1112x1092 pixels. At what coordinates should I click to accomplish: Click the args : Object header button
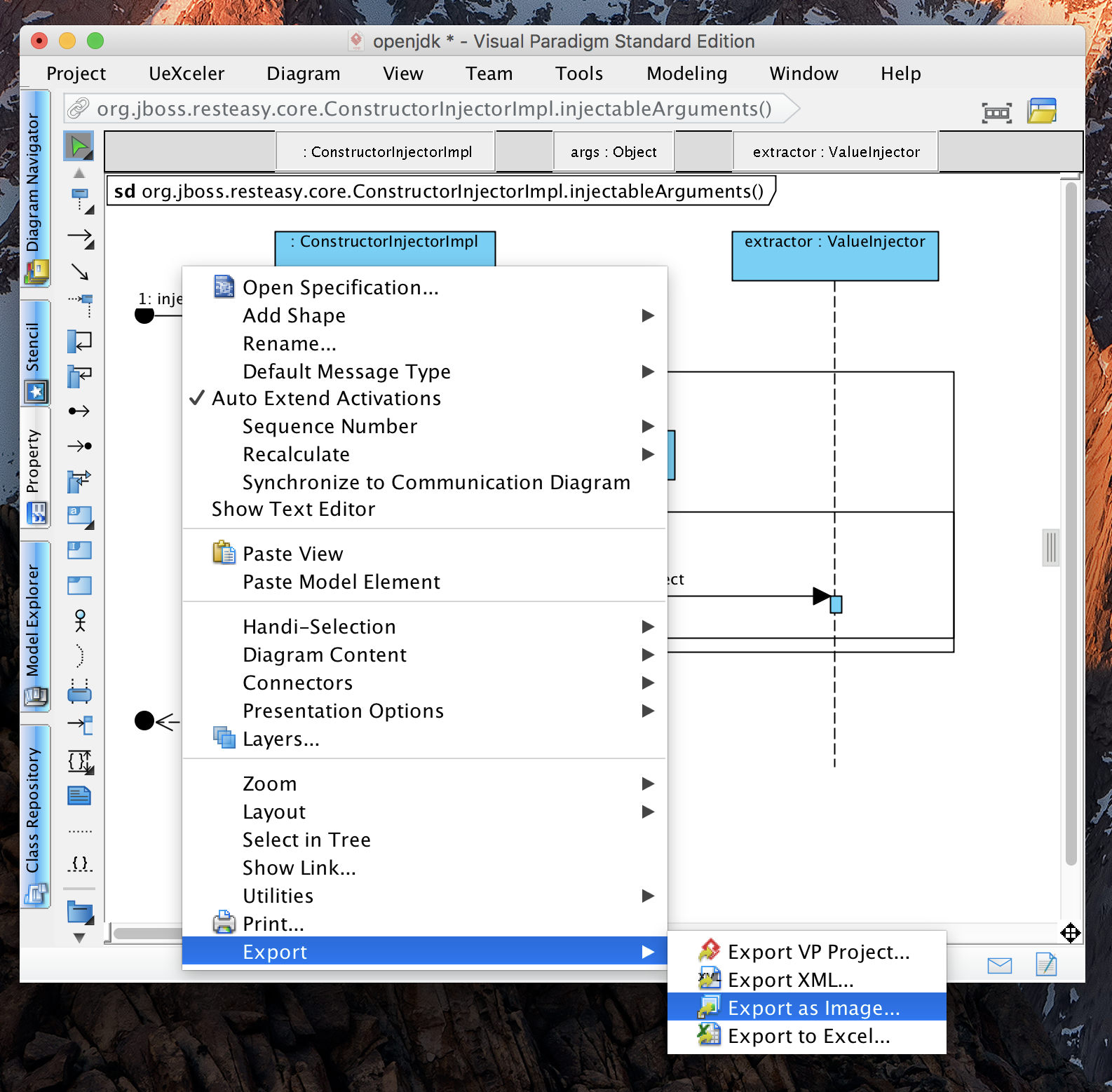click(x=613, y=152)
